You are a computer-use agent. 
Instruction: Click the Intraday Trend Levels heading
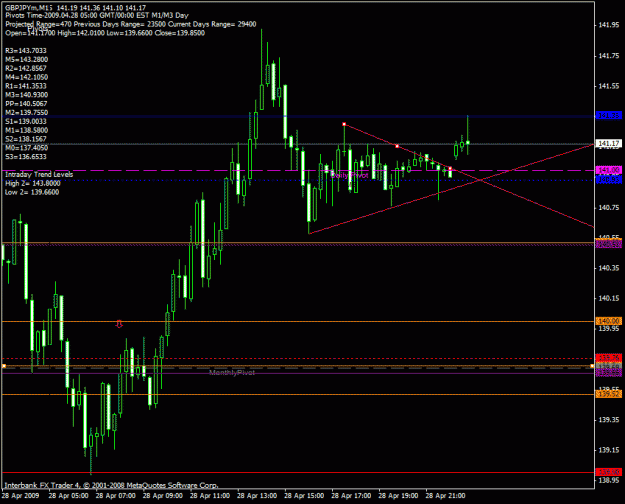pos(39,174)
